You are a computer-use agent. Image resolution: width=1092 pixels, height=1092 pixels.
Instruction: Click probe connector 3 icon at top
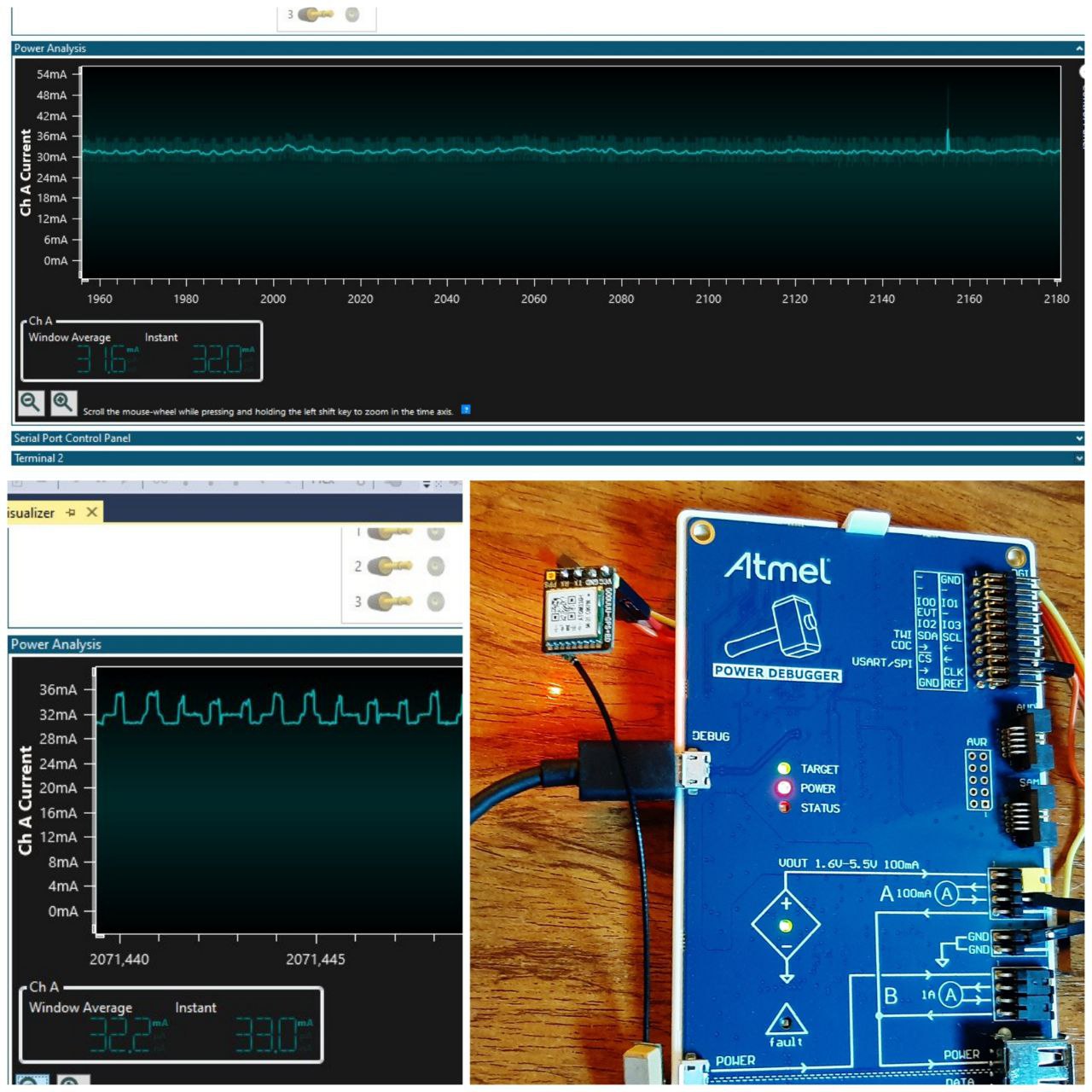[x=316, y=15]
